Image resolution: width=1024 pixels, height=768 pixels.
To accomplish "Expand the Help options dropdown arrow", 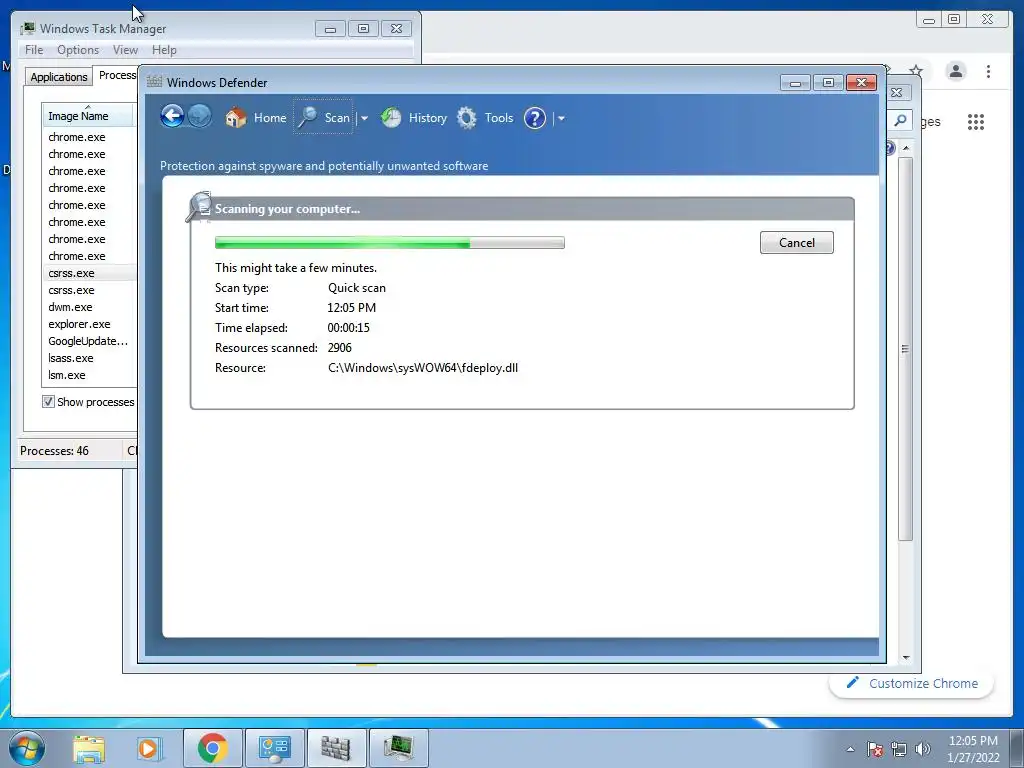I will [x=561, y=118].
